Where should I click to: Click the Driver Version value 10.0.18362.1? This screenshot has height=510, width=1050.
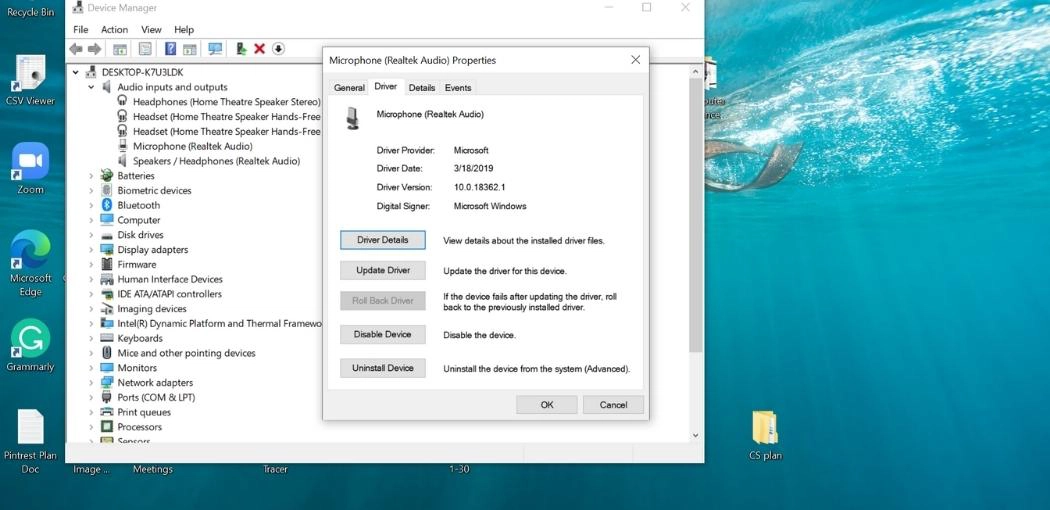point(479,187)
